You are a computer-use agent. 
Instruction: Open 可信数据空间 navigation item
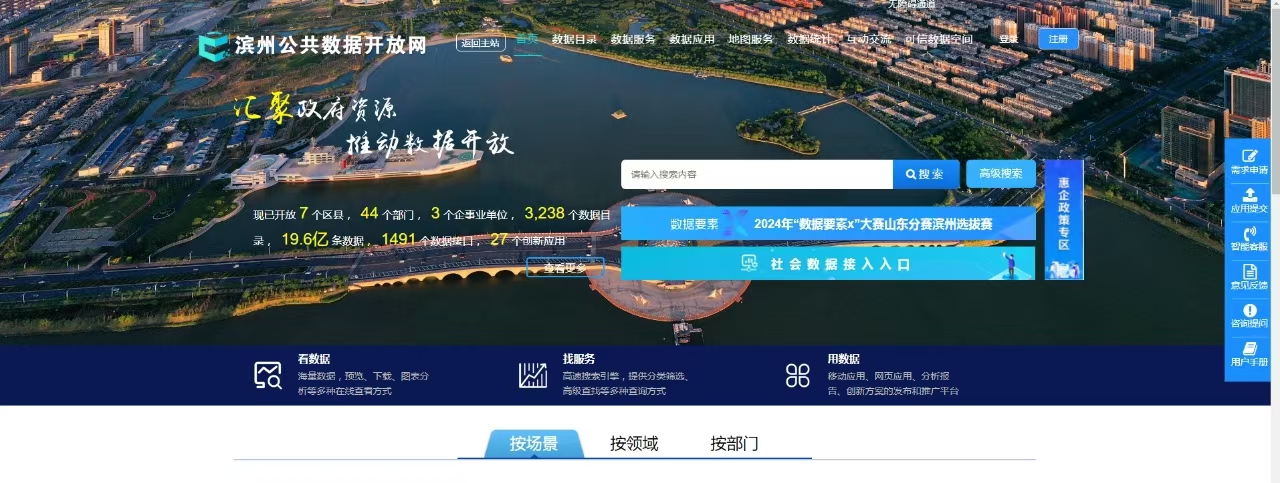(x=939, y=40)
